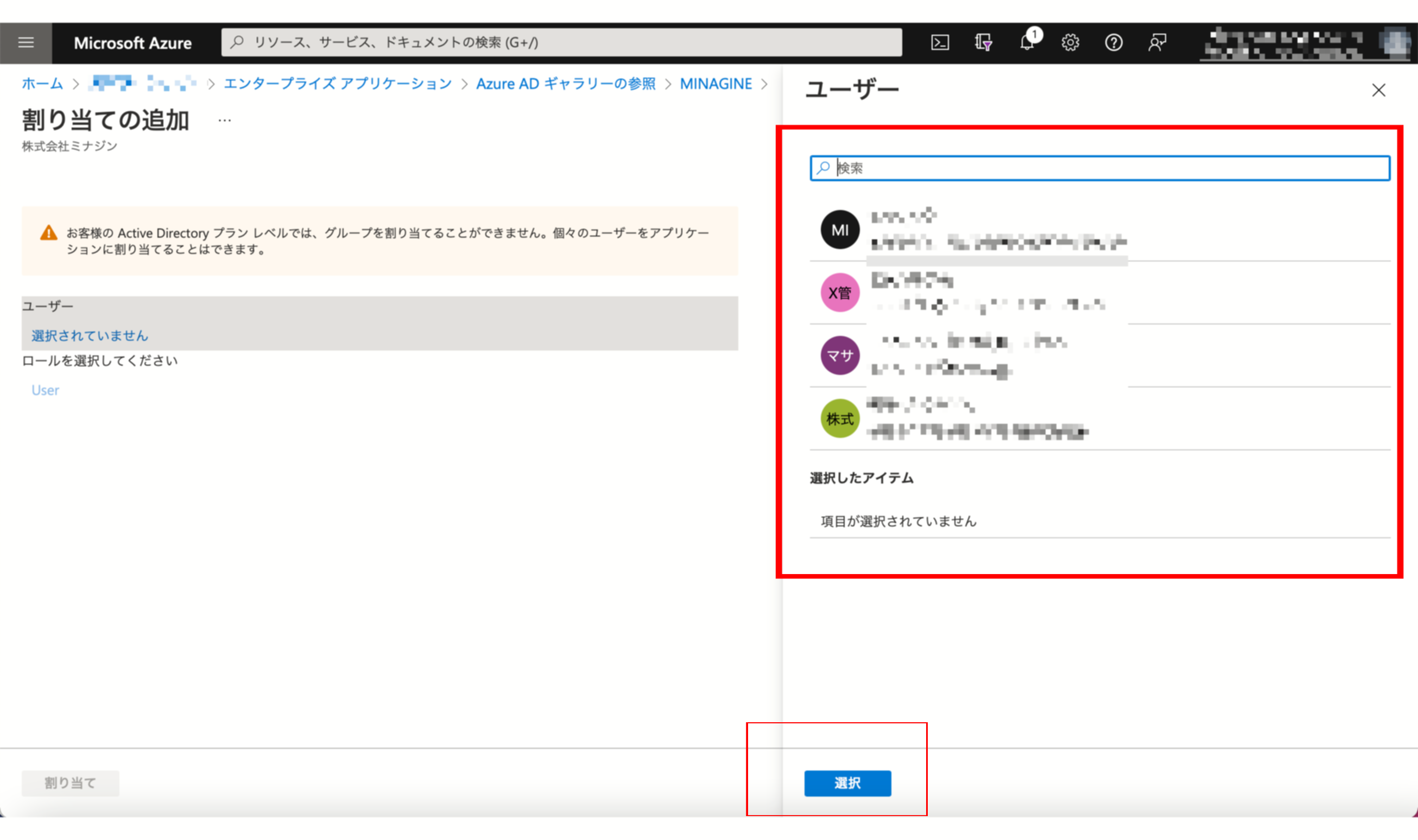
Task: Open the ellipsis menu beside 割り当ての追加
Action: coord(224,120)
